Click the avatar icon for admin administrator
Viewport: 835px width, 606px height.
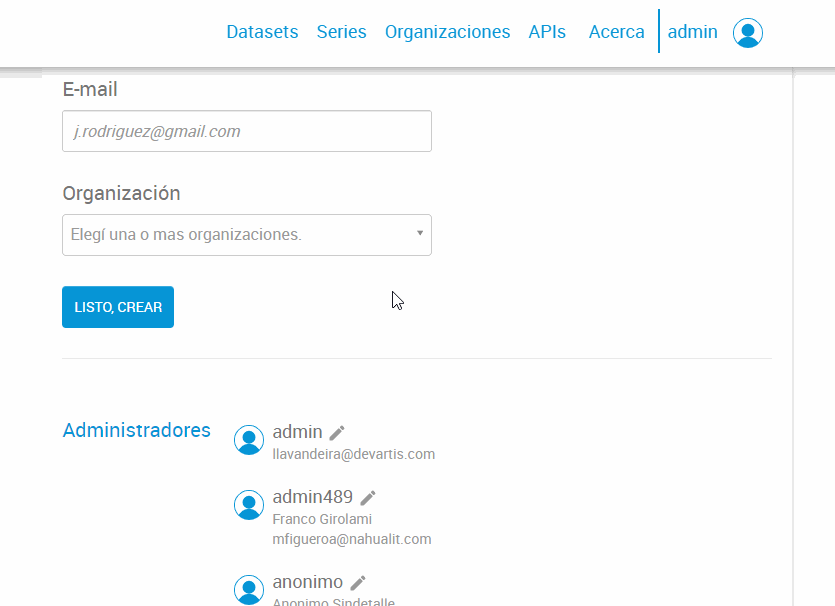pos(248,440)
